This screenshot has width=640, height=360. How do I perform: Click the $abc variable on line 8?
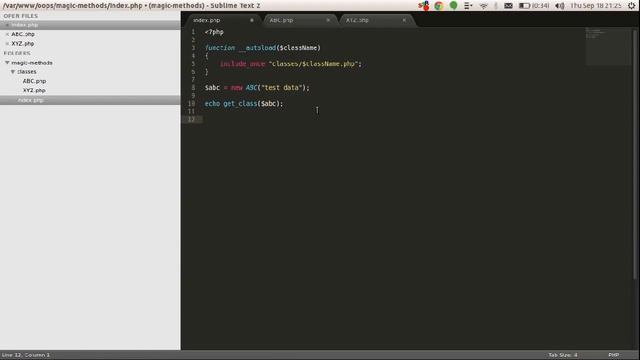(212, 88)
